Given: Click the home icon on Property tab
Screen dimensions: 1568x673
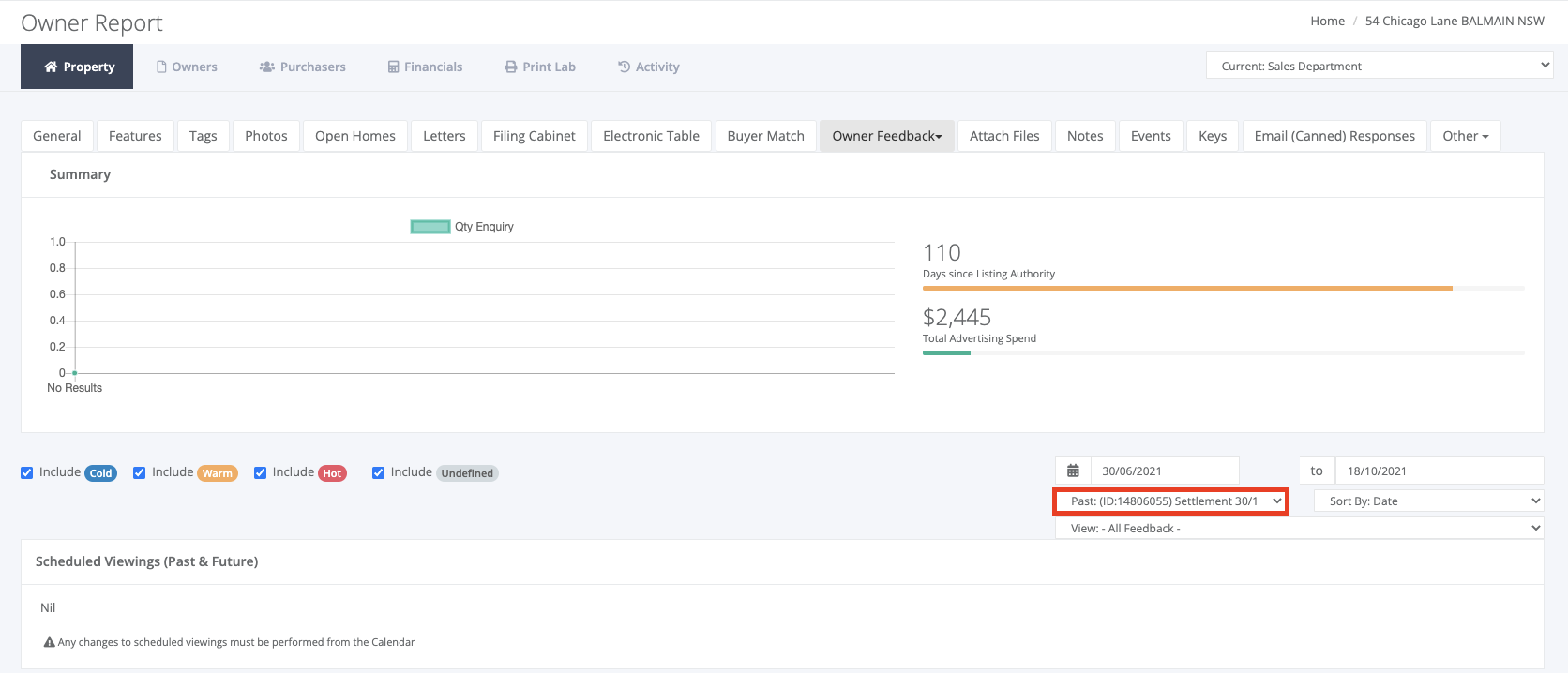Looking at the screenshot, I should 51,67.
